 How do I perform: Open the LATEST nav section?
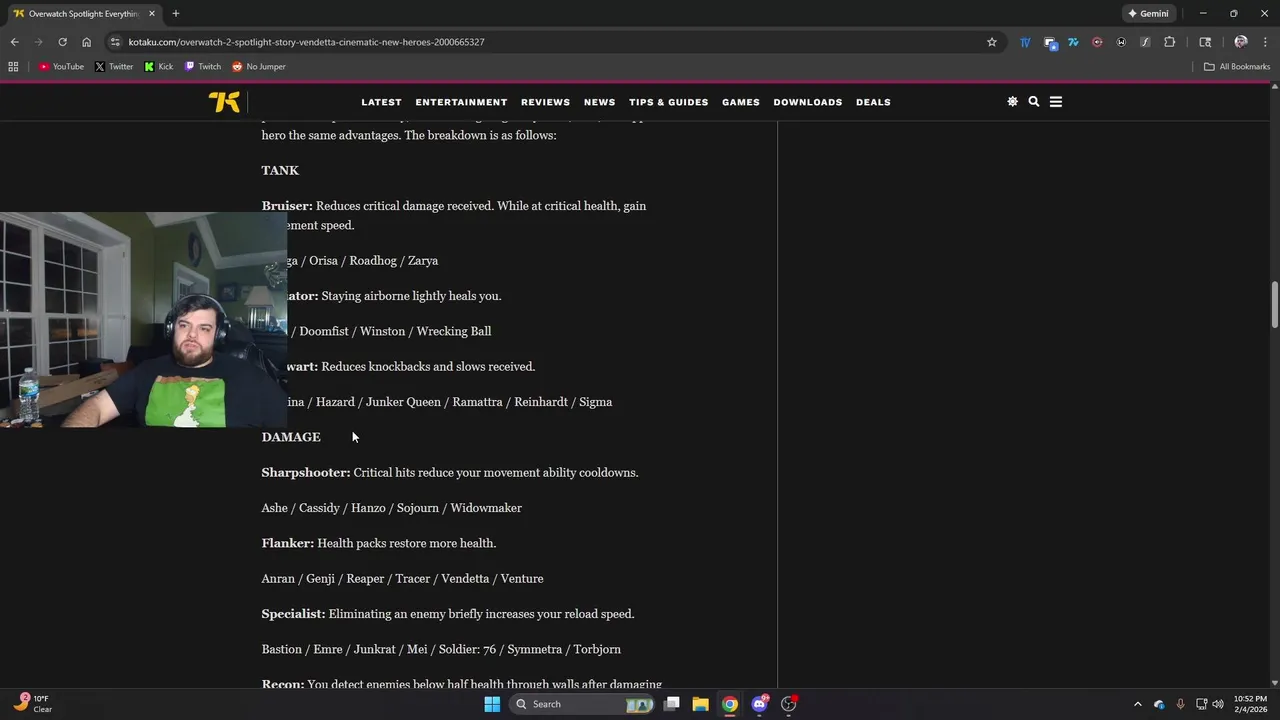coord(381,102)
